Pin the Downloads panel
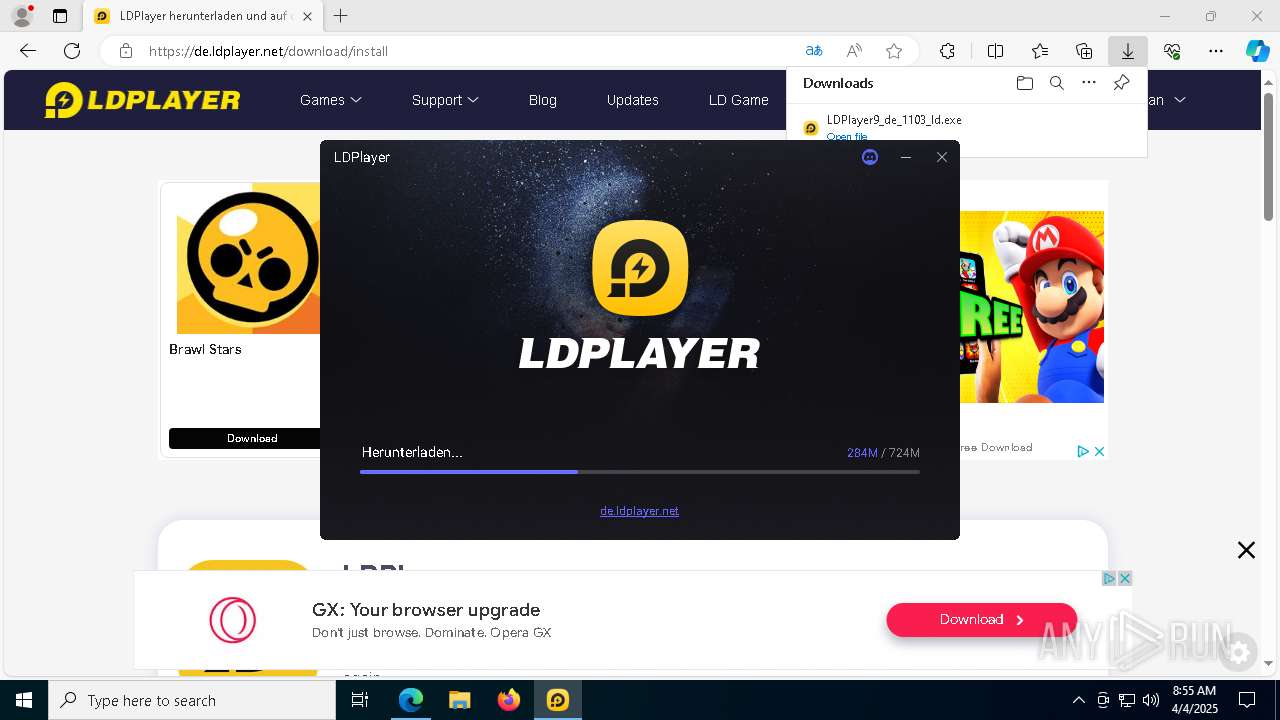Screen dimensions: 1280x720 tap(1122, 83)
